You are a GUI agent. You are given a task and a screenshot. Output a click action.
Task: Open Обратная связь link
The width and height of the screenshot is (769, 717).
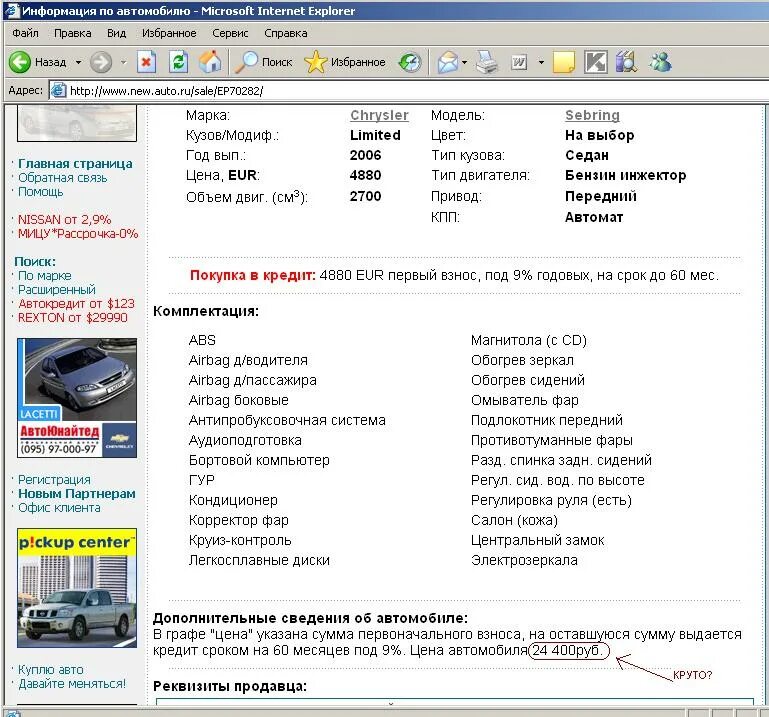(x=62, y=178)
